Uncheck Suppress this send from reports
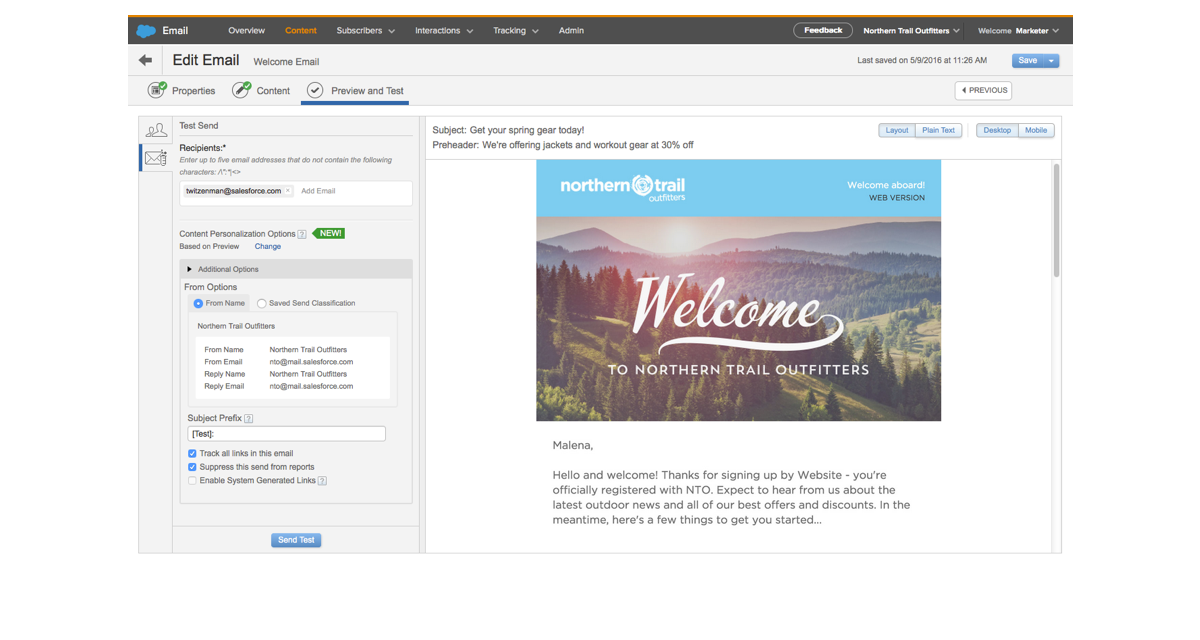This screenshot has width=1200, height=640. click(192, 467)
